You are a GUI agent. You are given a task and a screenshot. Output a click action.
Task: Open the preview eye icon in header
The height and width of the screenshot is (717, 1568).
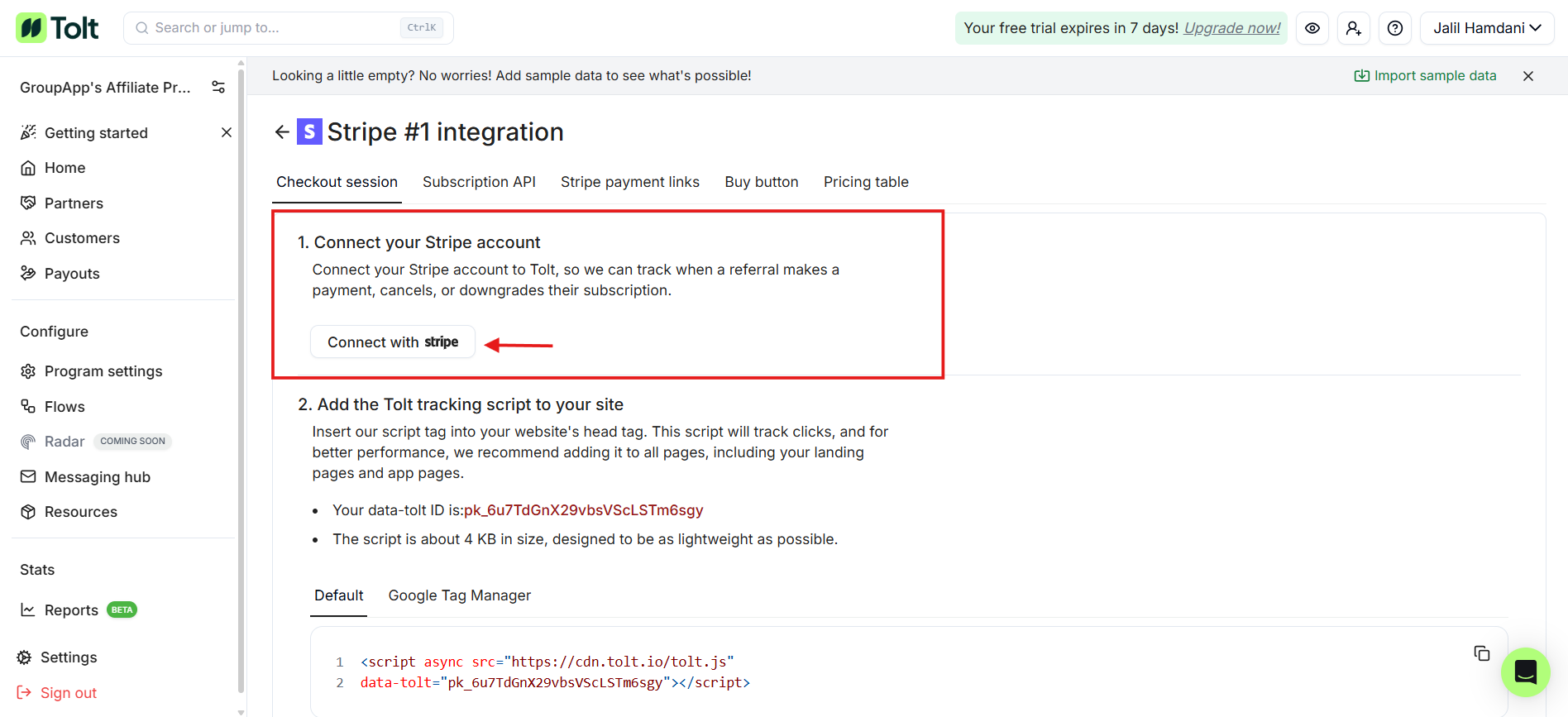(1312, 28)
